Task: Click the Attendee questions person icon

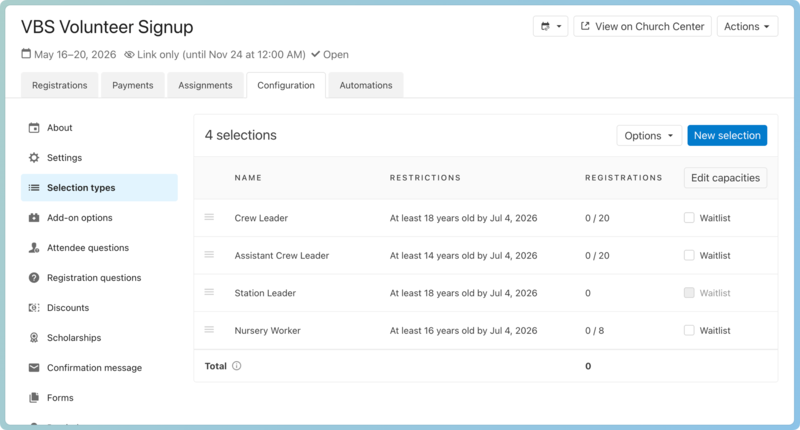Action: (x=34, y=248)
